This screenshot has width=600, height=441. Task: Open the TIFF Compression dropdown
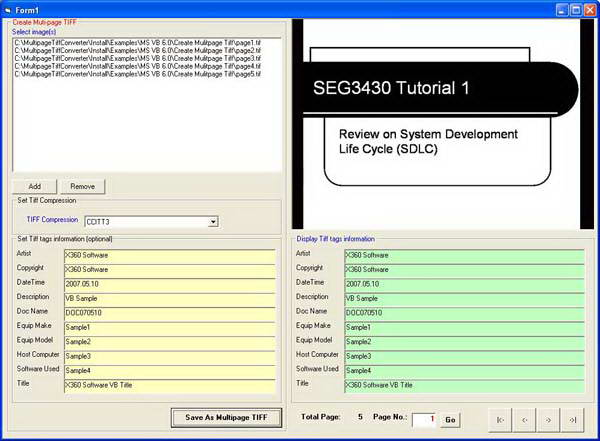(x=214, y=222)
